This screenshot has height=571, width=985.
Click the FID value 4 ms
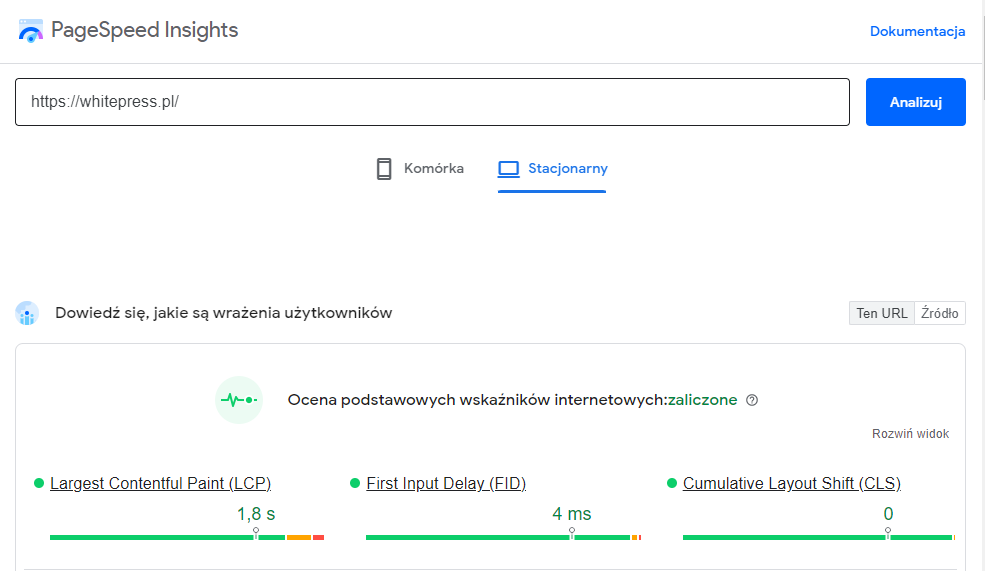click(x=572, y=514)
